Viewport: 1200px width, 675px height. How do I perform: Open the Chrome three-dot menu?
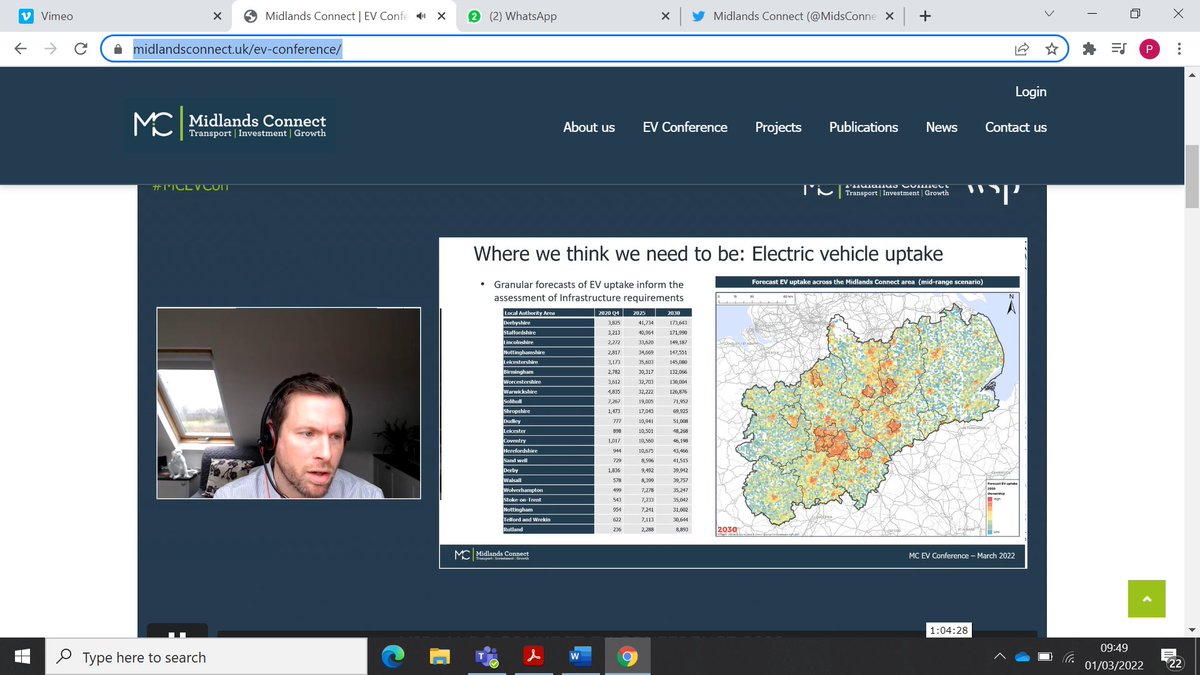coord(1179,49)
